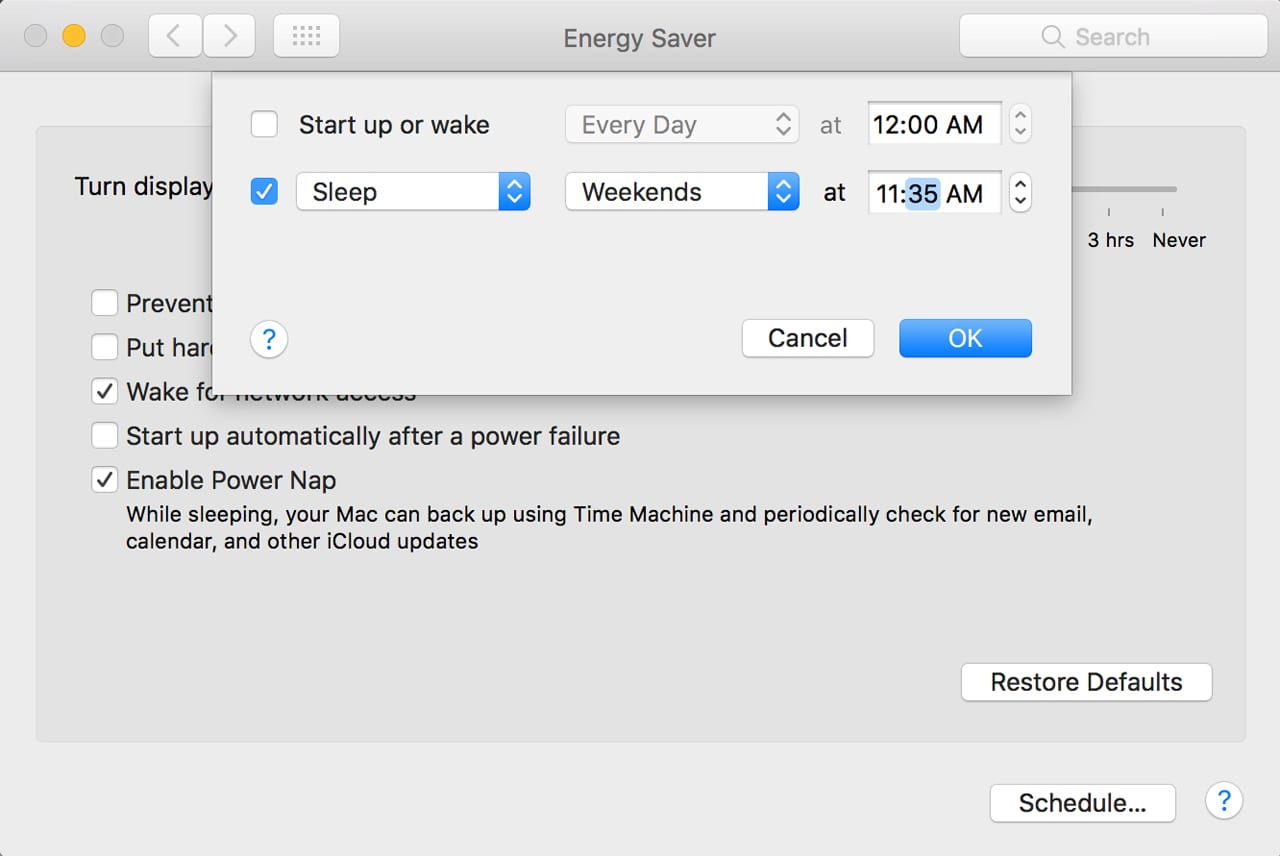Open the Weekends day dropdown
Viewport: 1280px width, 856px height.
681,192
